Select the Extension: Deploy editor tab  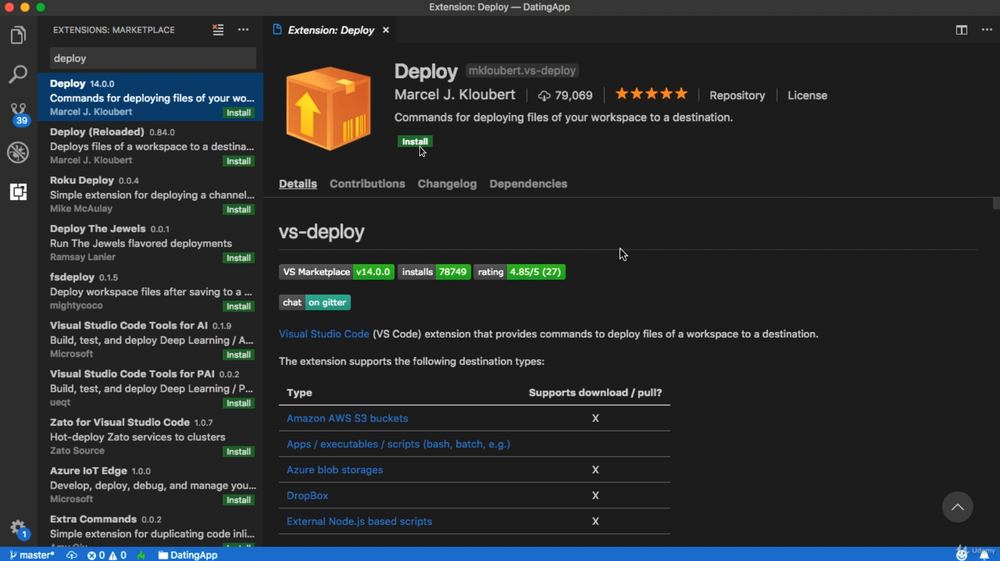tap(330, 30)
